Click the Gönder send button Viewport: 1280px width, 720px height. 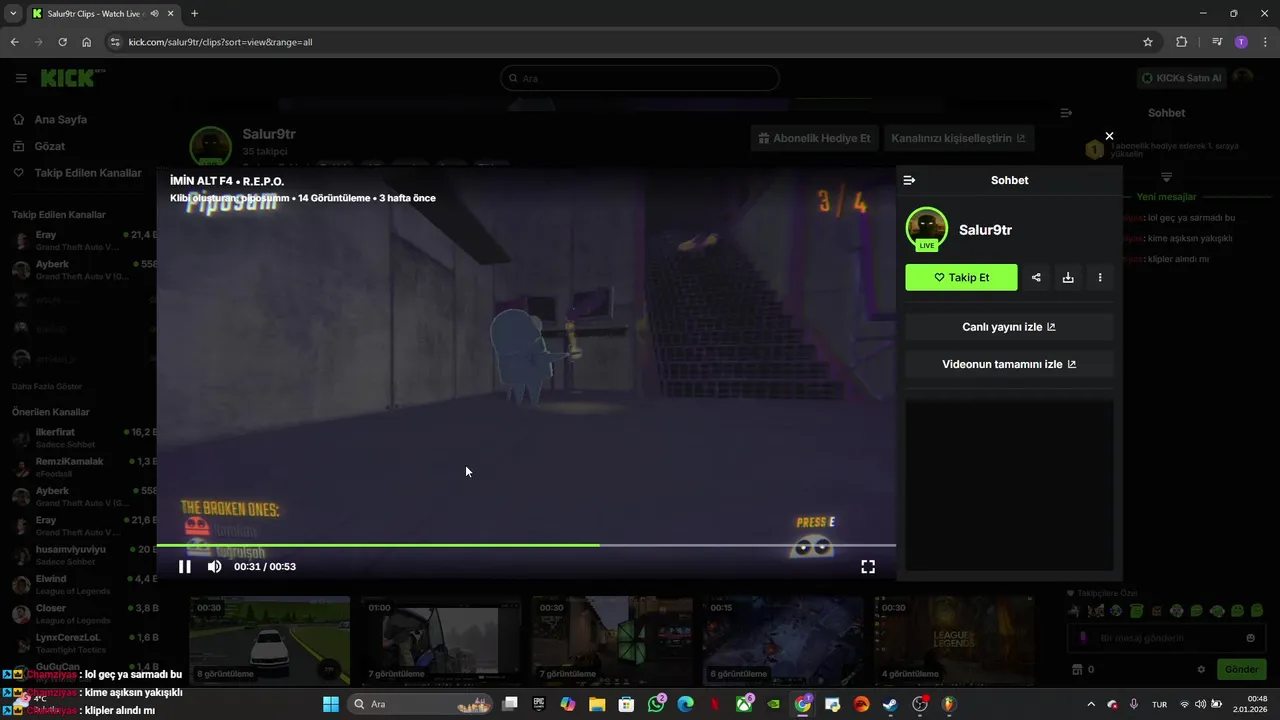coord(1241,669)
